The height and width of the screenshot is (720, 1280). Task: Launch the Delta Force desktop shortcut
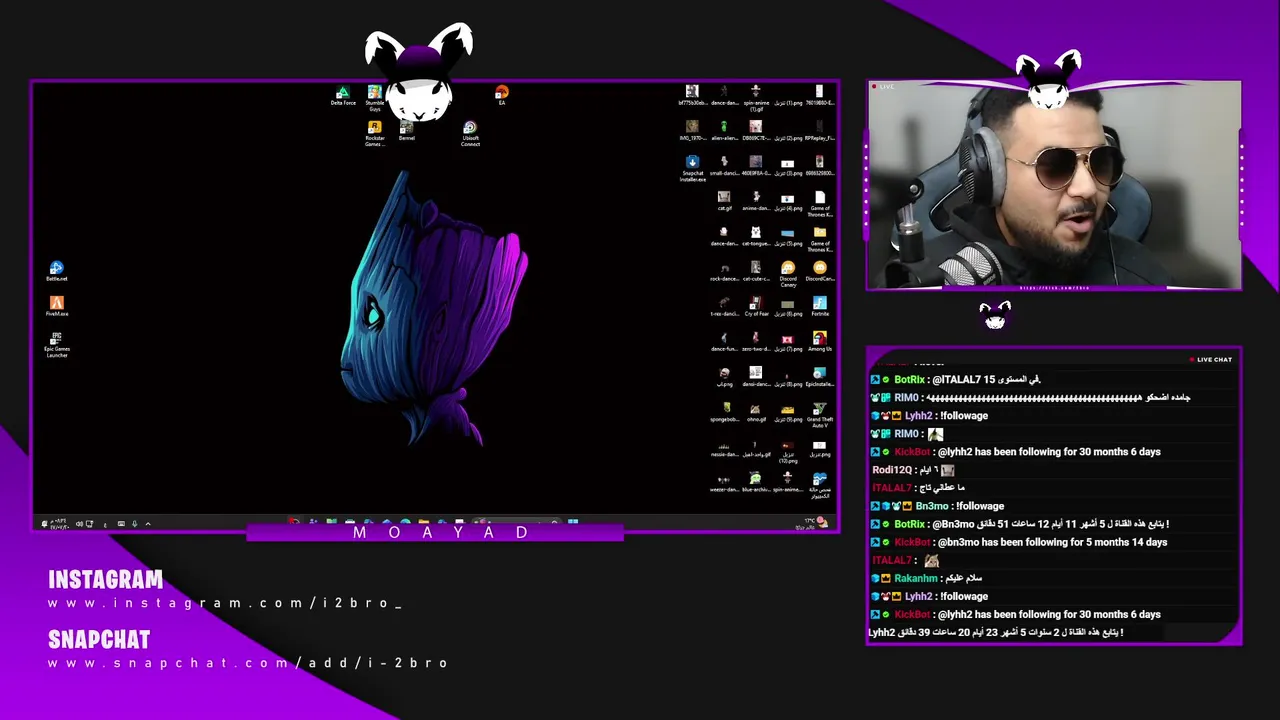(343, 95)
